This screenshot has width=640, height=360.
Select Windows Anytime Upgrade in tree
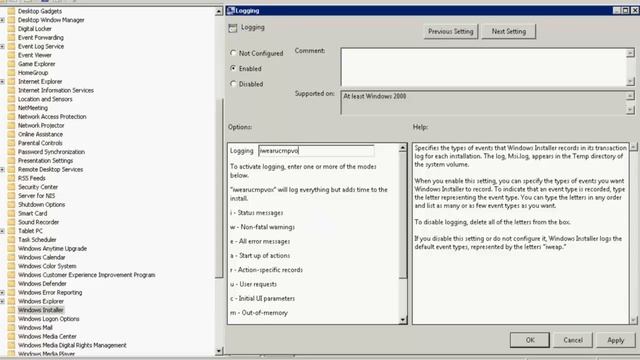tap(52, 249)
